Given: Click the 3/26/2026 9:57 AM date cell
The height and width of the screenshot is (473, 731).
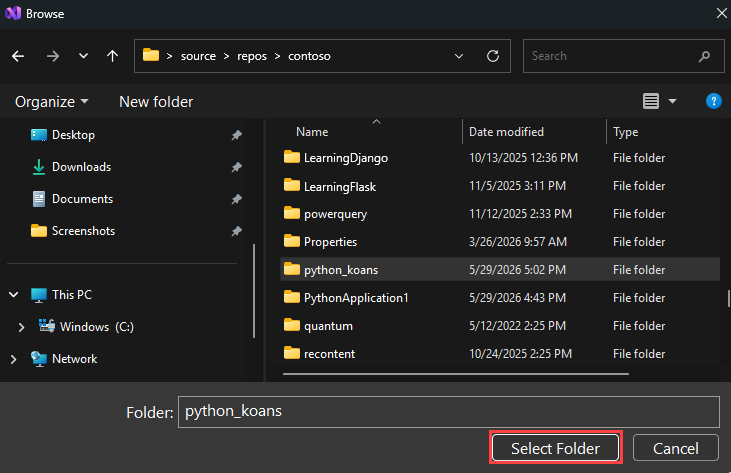Looking at the screenshot, I should 518,242.
